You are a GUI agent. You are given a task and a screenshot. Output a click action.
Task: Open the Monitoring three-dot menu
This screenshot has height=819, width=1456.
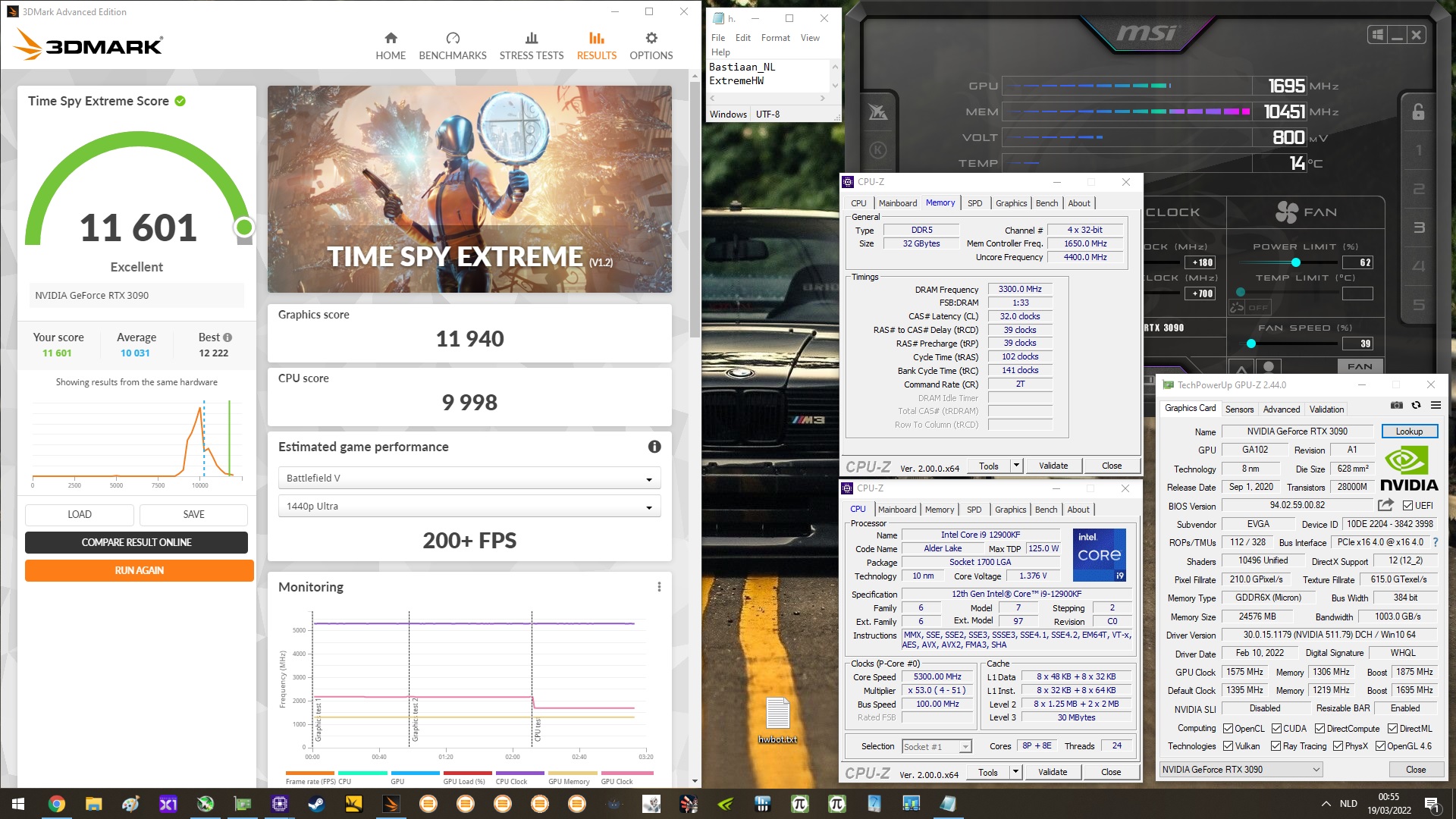pos(659,587)
